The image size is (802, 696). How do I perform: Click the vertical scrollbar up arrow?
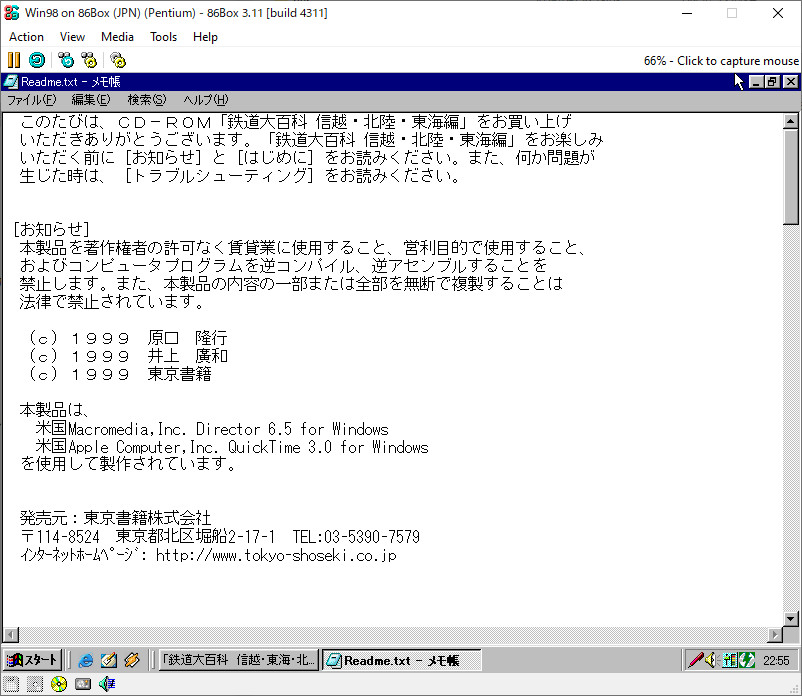click(x=791, y=122)
